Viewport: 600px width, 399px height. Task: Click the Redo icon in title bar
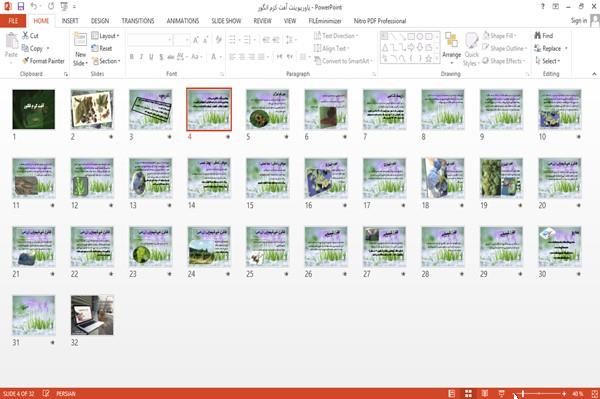pyautogui.click(x=51, y=7)
